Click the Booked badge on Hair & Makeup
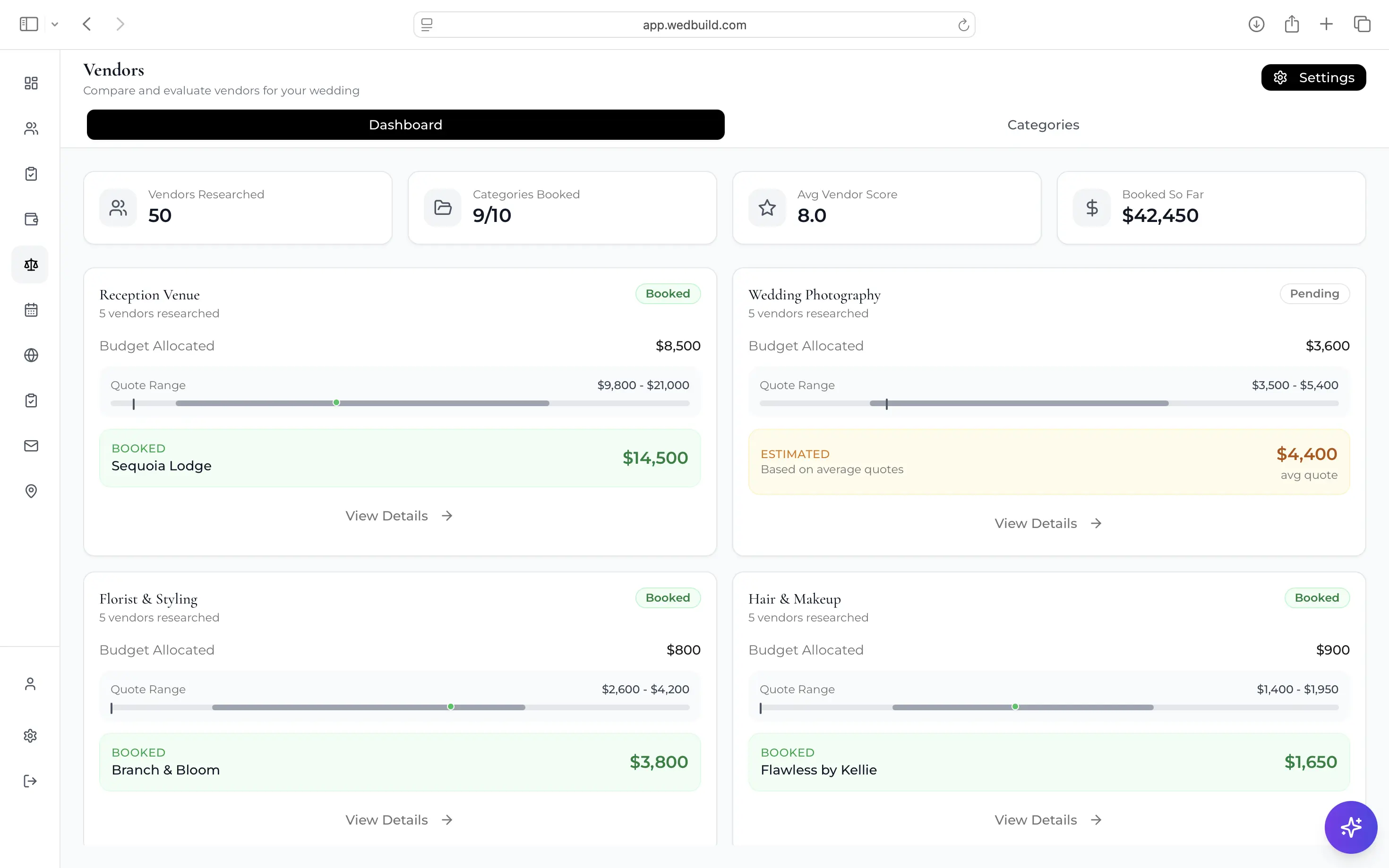 pos(1317,597)
